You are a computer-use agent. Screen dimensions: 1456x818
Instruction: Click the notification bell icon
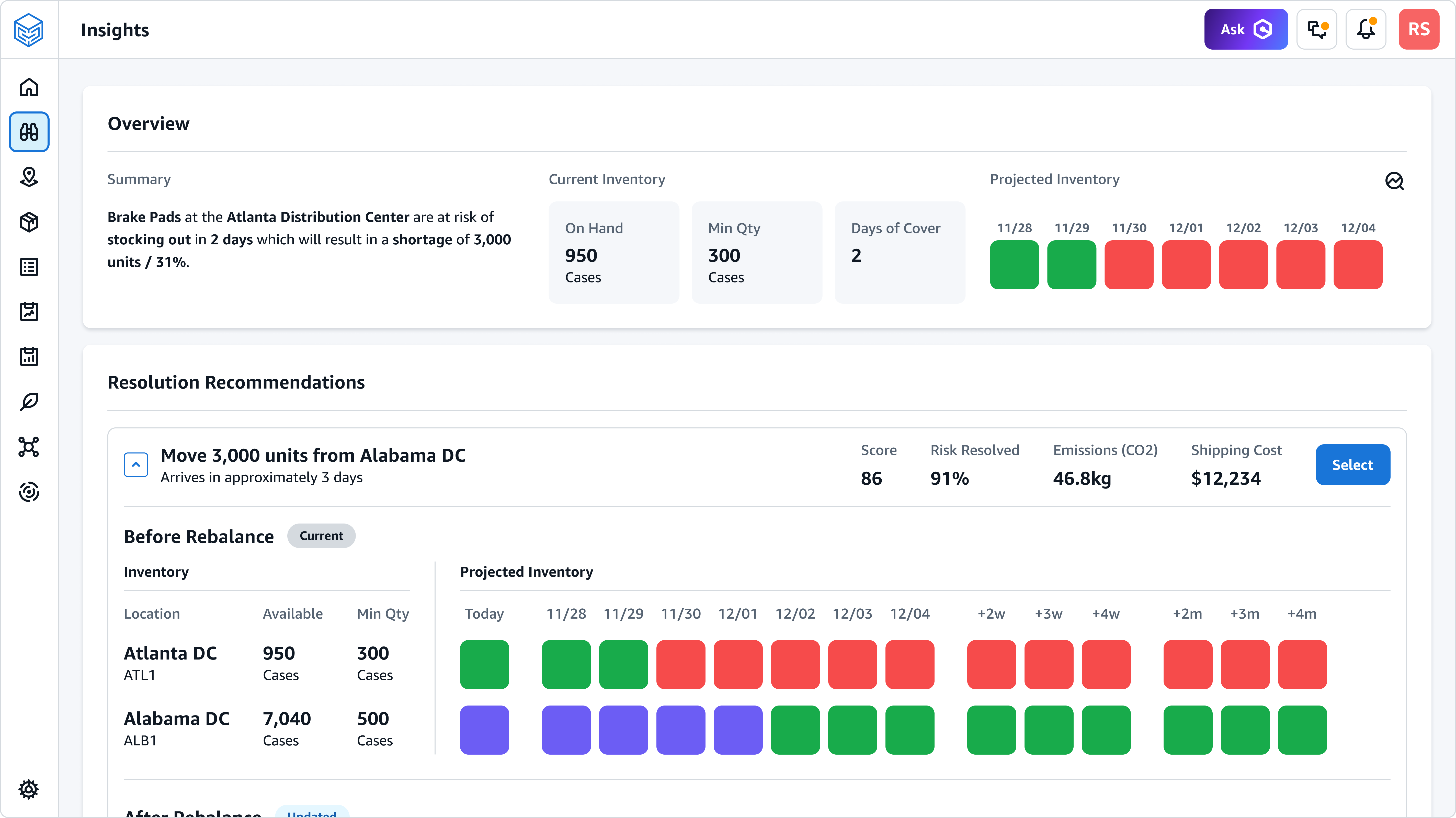tap(1366, 29)
